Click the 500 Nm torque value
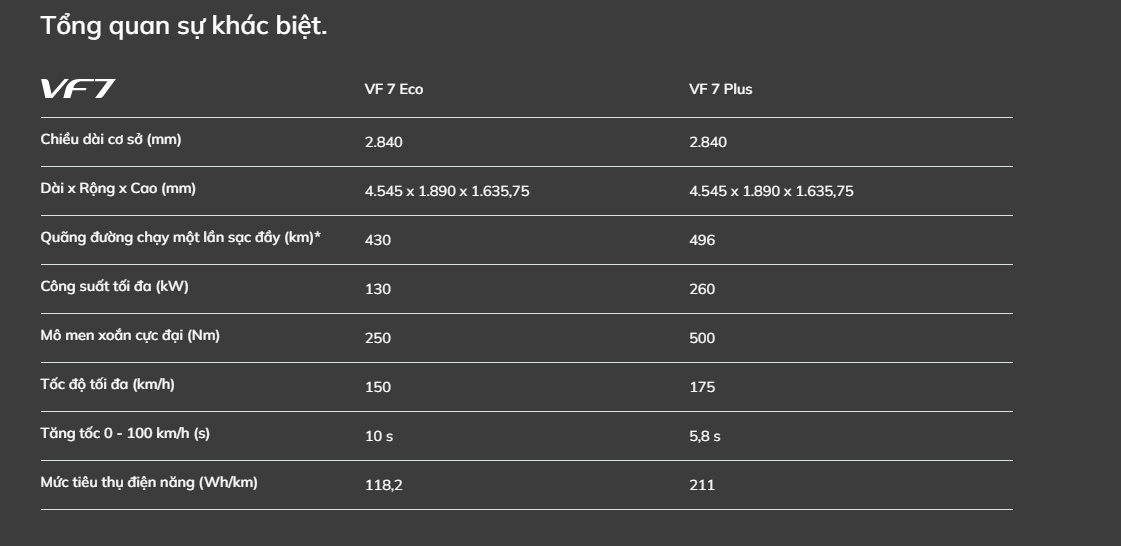Viewport: 1121px width, 546px height. point(702,338)
